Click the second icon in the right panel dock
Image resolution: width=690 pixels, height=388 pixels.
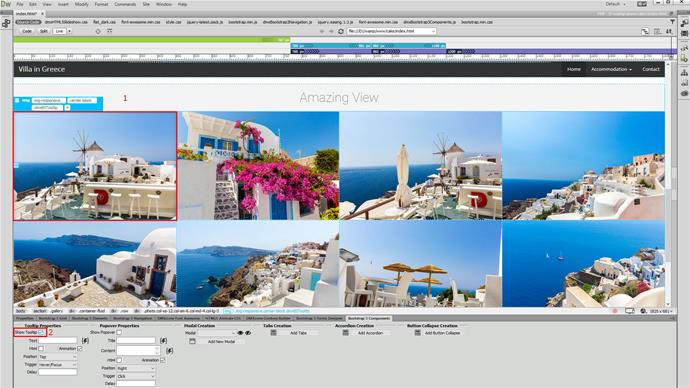[684, 33]
